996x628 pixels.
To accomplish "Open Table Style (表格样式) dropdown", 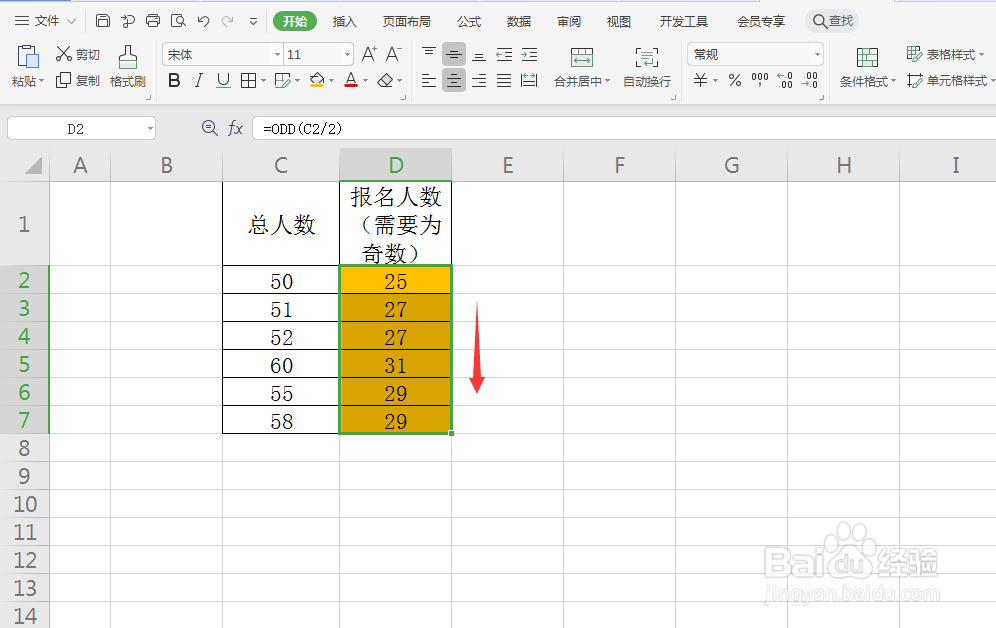I will click(945, 54).
